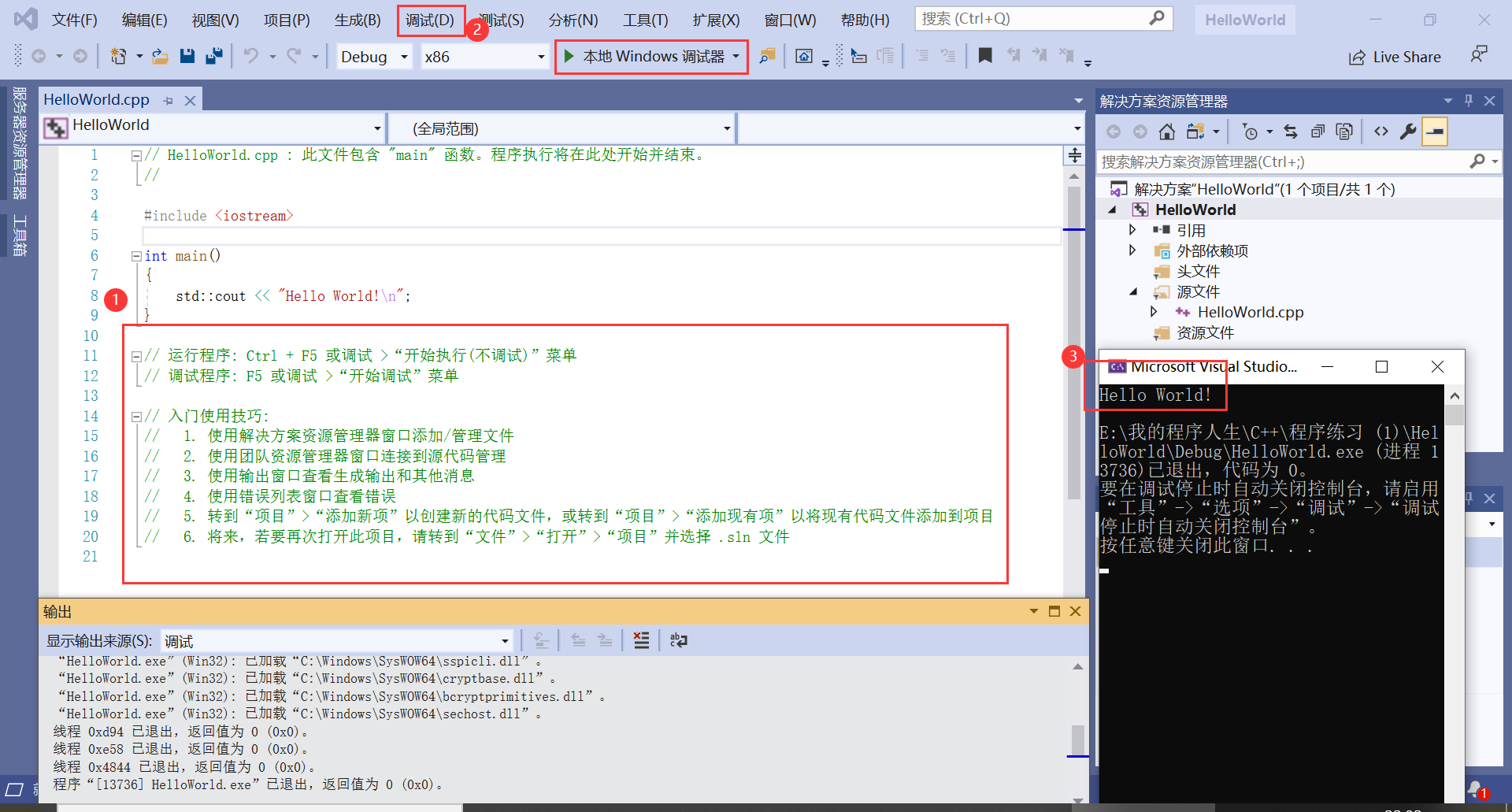
Task: Click the Show All Files icon
Action: click(1344, 132)
